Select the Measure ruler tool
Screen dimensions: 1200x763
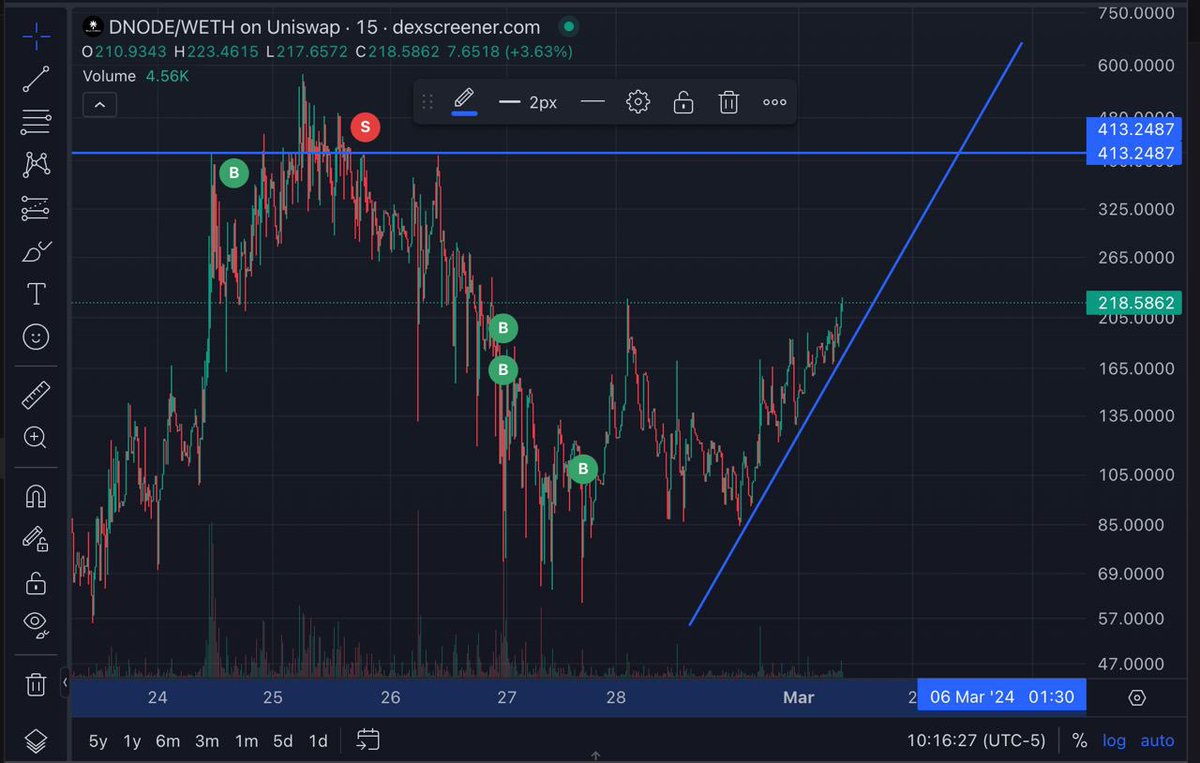pos(35,393)
